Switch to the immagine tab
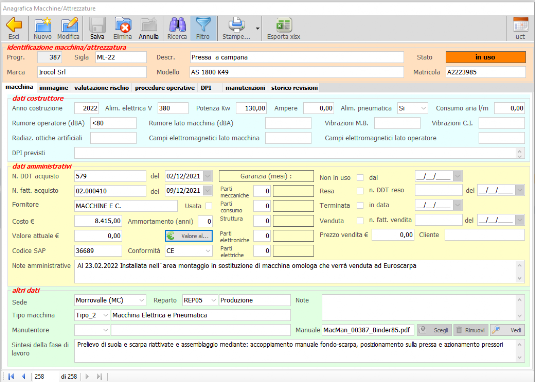The image size is (535, 382). [54, 88]
